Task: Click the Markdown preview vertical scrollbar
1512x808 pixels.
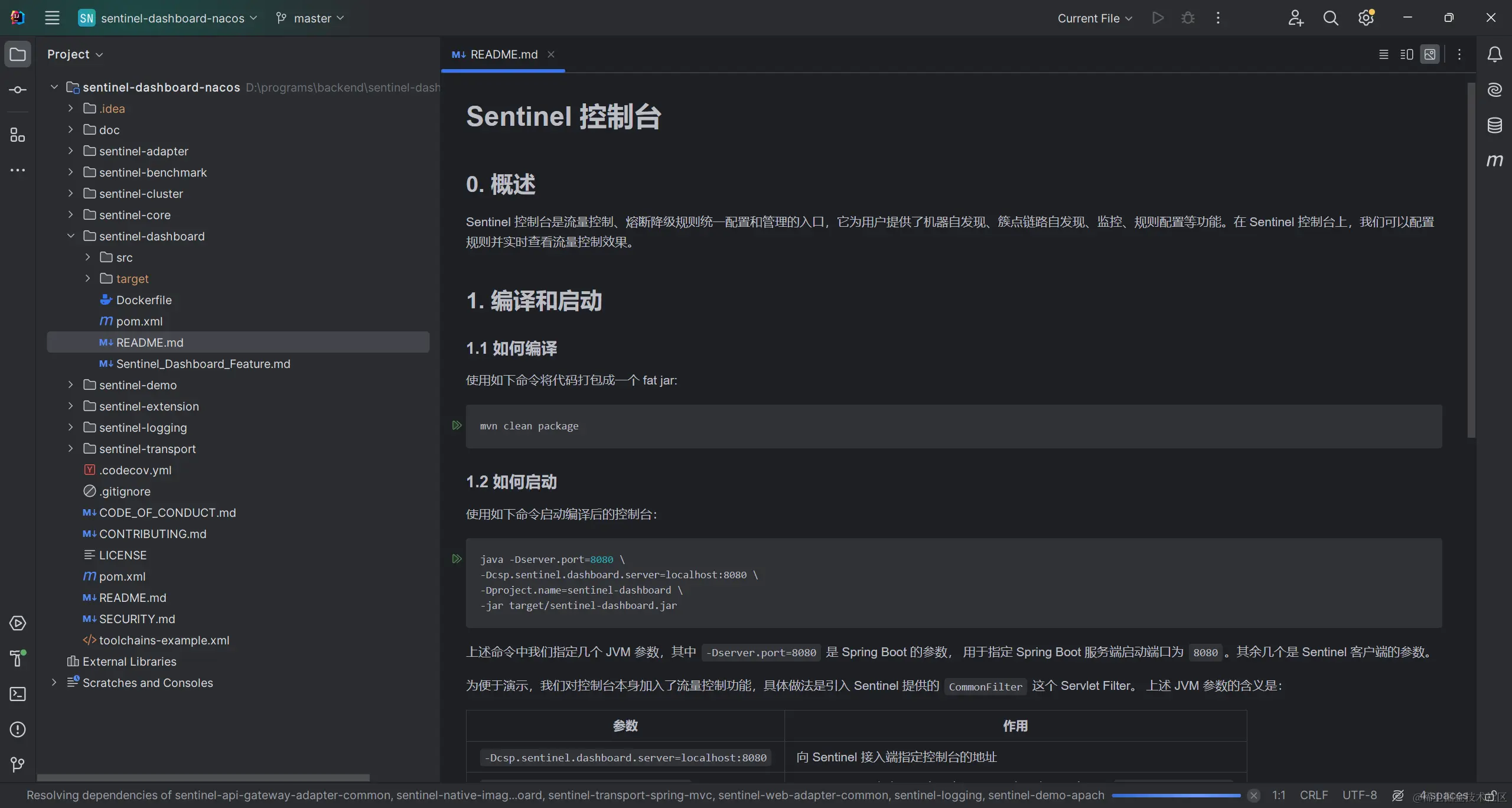Action: tap(1471, 260)
